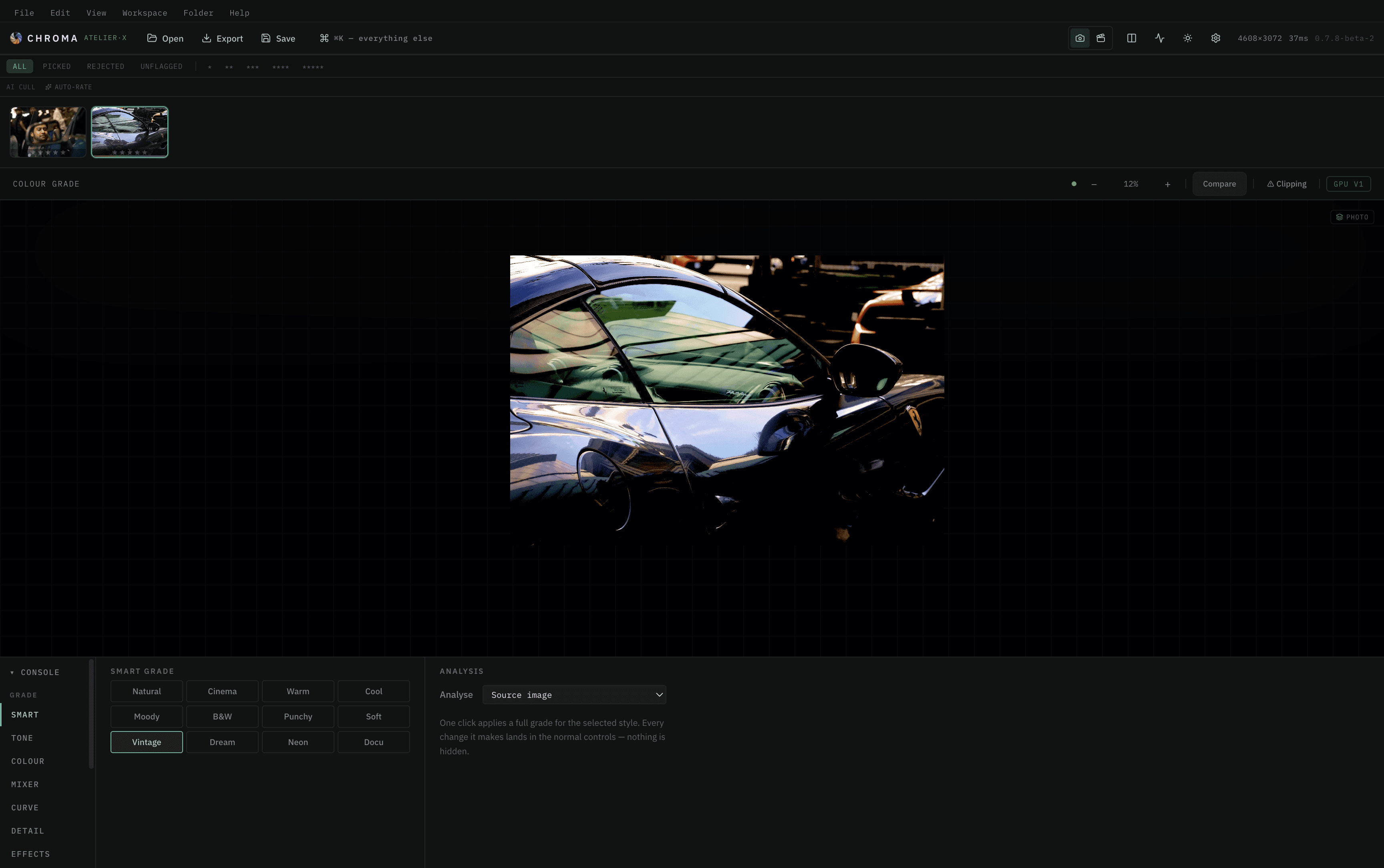Screen dimensions: 1384x868
Task: Open the File menu
Action: point(24,13)
